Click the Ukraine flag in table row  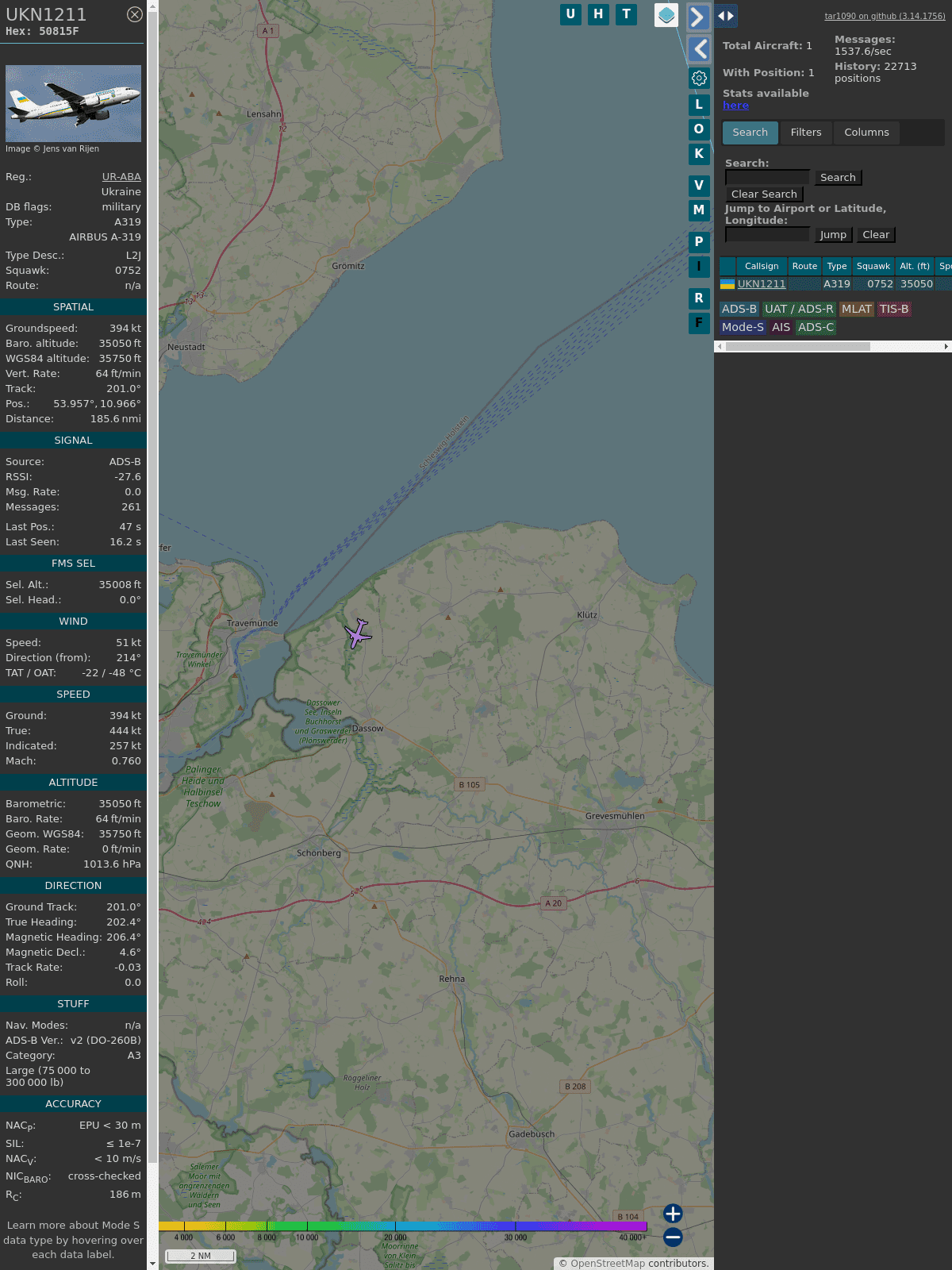pos(727,284)
